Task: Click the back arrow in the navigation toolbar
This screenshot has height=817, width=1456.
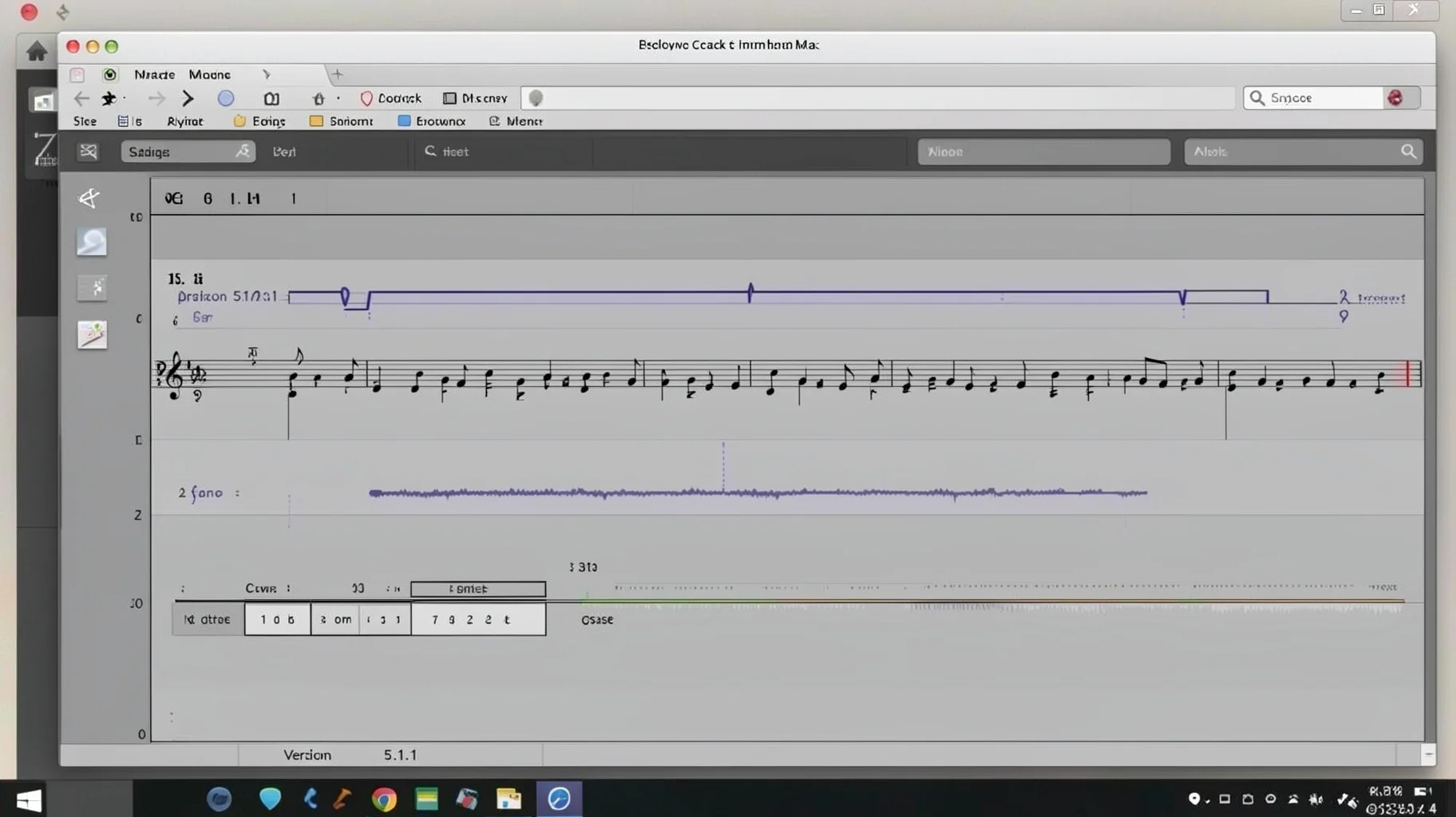Action: coord(81,98)
